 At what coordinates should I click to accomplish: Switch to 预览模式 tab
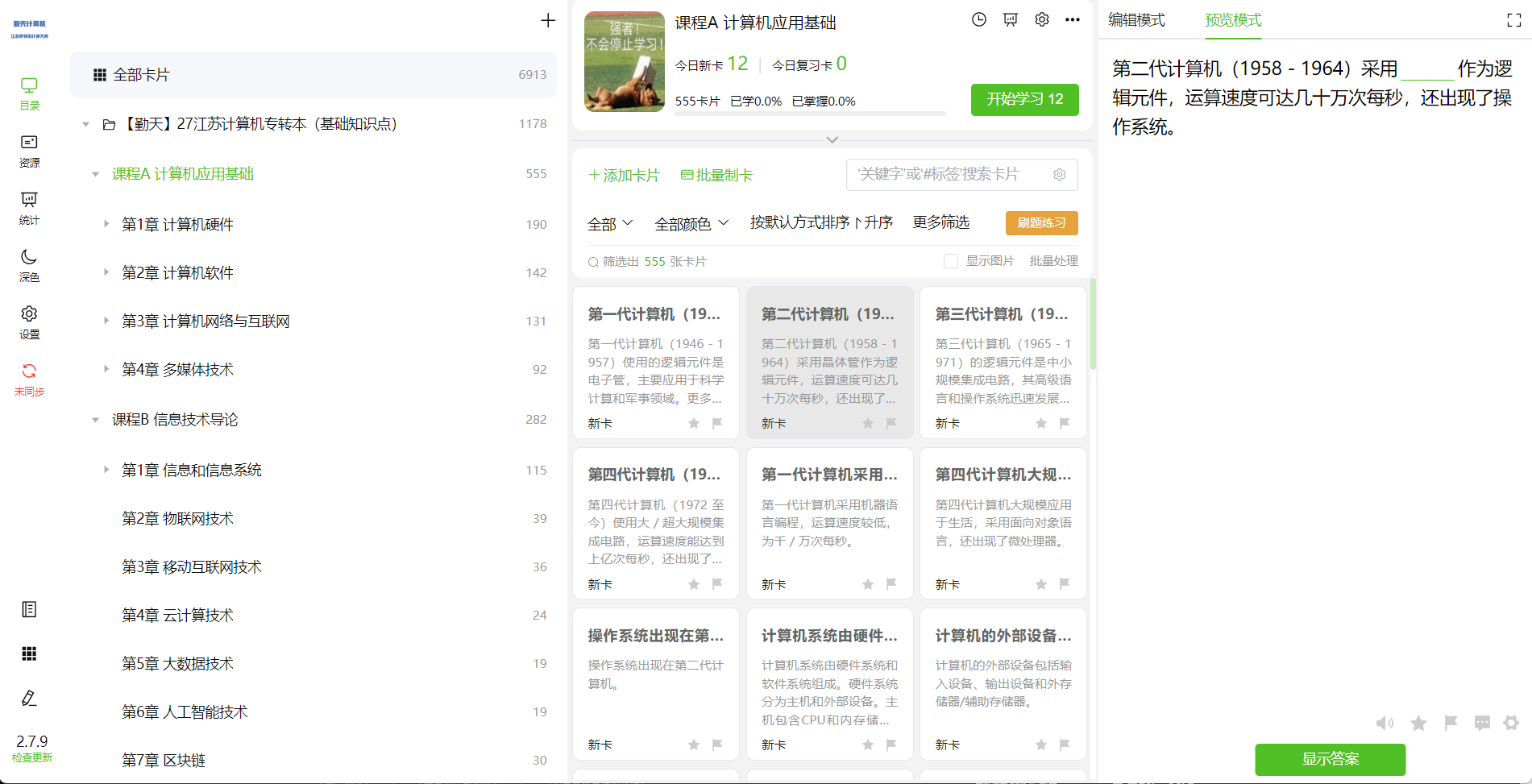tap(1233, 20)
